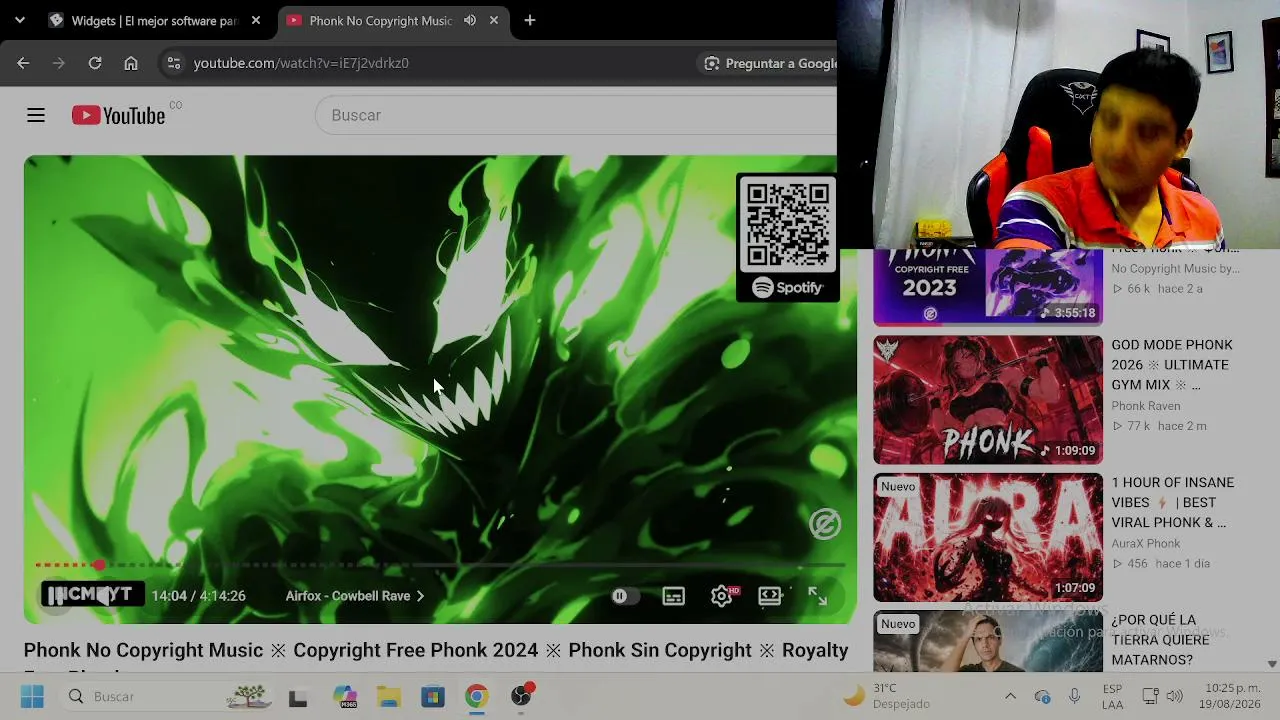The height and width of the screenshot is (720, 1280).
Task: Click the page scrollbar down arrow
Action: (x=1272, y=664)
